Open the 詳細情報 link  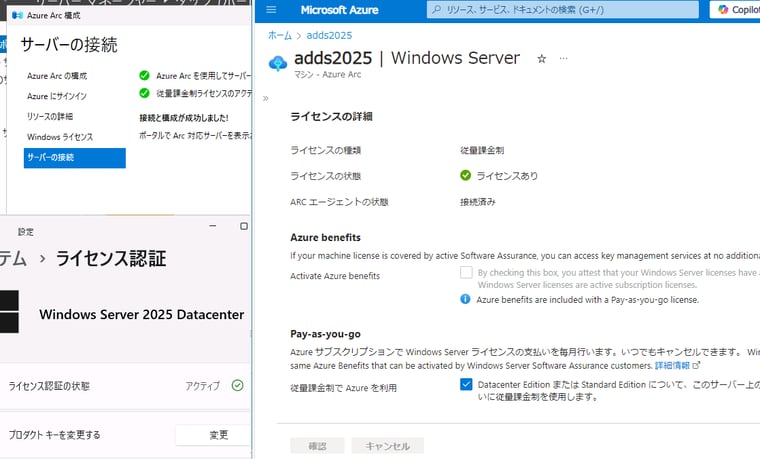[x=672, y=365]
